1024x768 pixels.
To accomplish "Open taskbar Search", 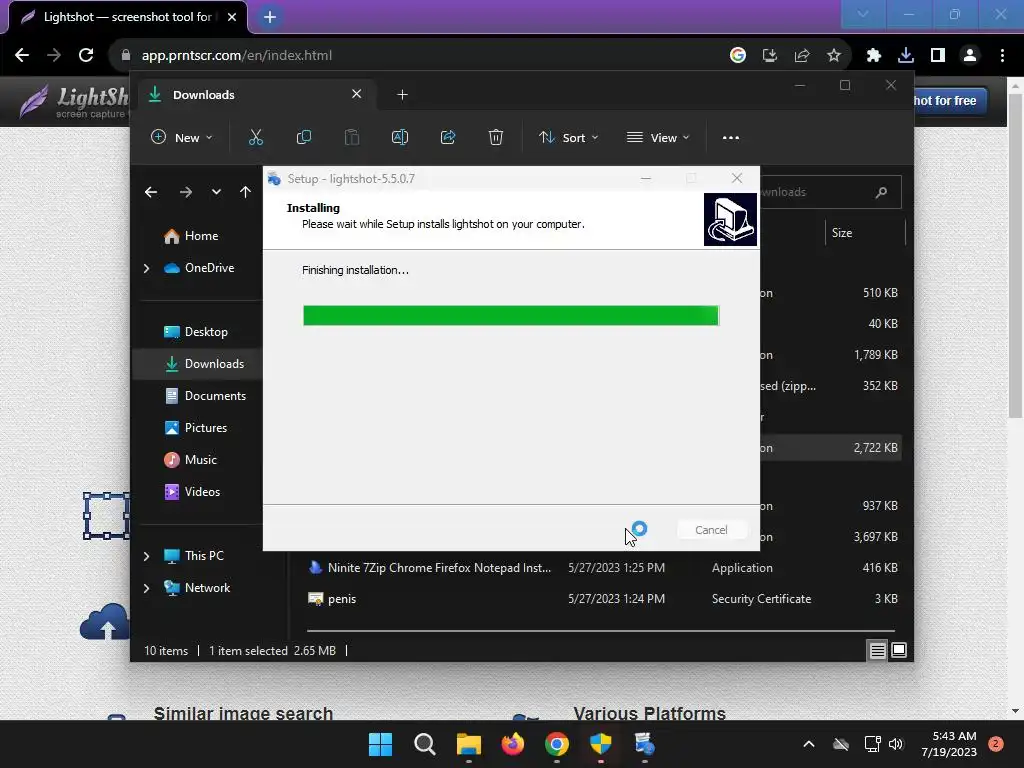I will tap(424, 744).
